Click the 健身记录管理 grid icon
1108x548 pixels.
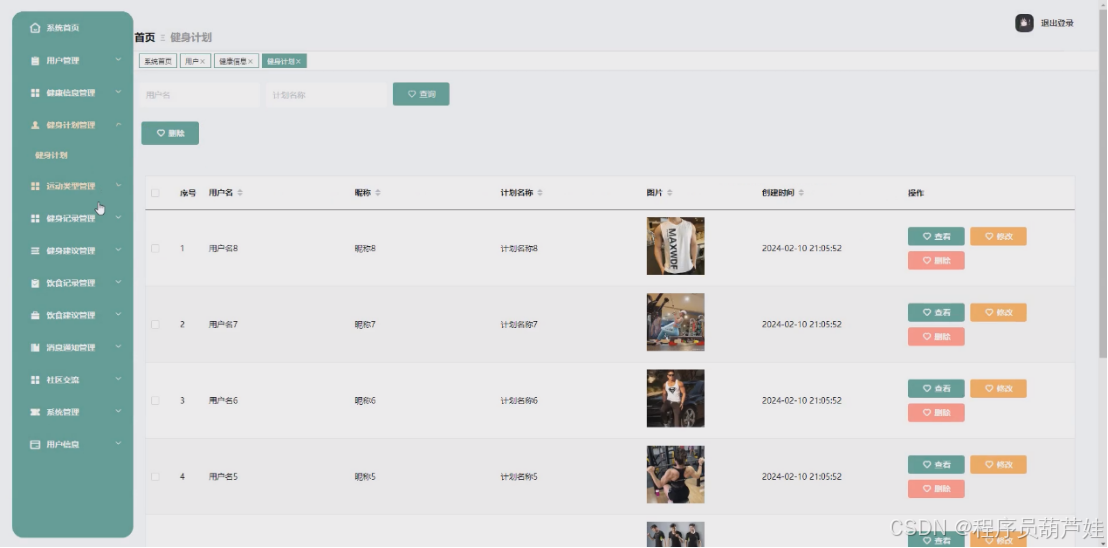coord(35,219)
